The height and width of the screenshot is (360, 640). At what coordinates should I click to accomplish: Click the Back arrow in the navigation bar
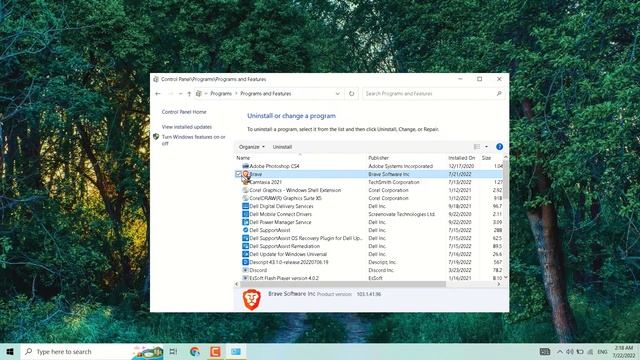158,94
